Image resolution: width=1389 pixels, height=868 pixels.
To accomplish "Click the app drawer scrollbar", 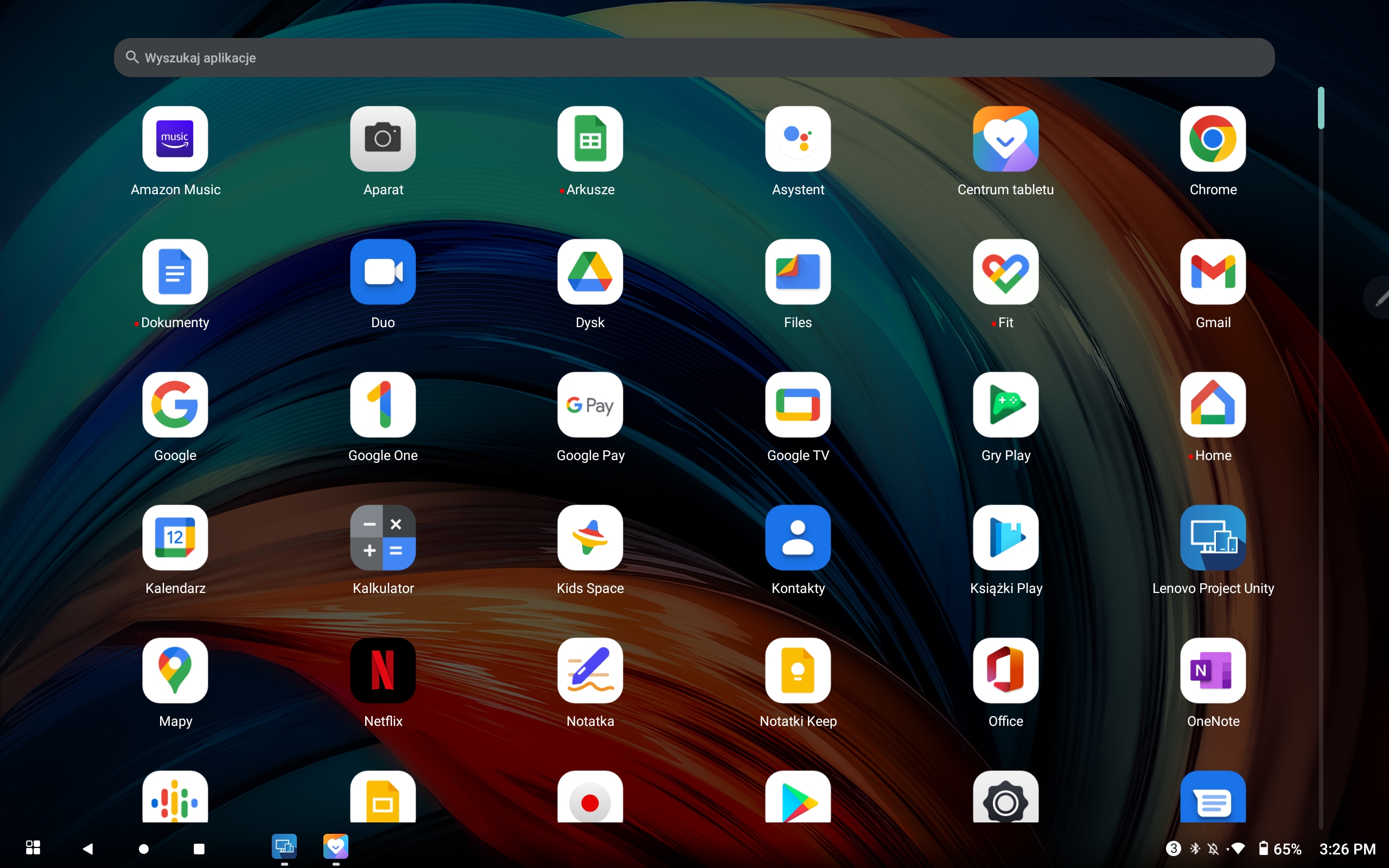I will (x=1321, y=108).
